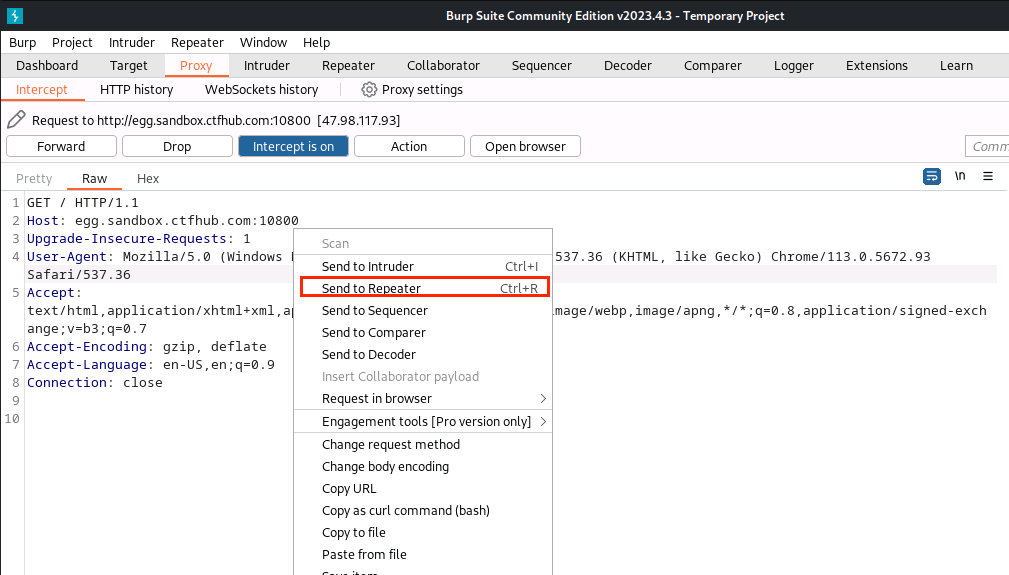Click the pencil edit target icon

16,120
